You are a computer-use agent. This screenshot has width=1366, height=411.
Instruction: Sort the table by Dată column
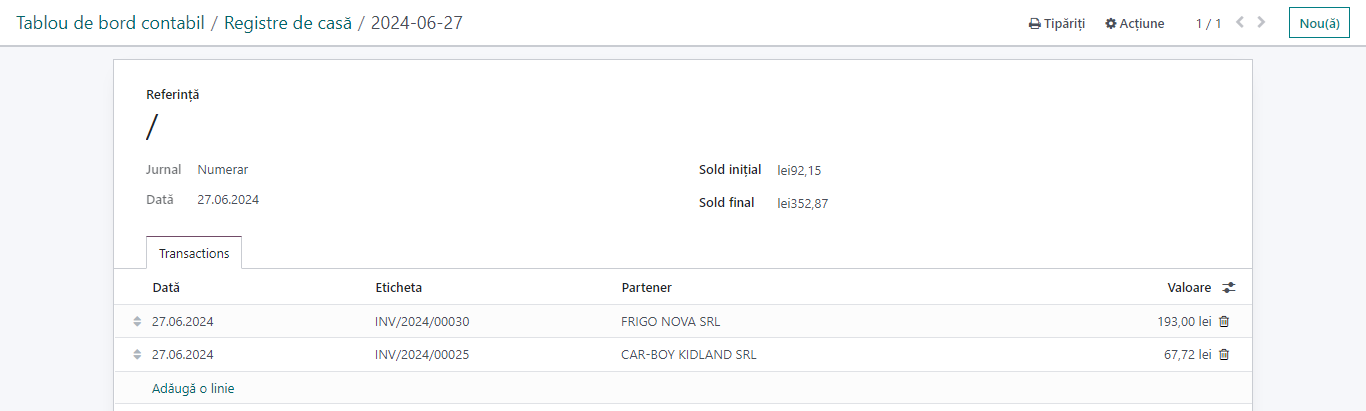166,287
